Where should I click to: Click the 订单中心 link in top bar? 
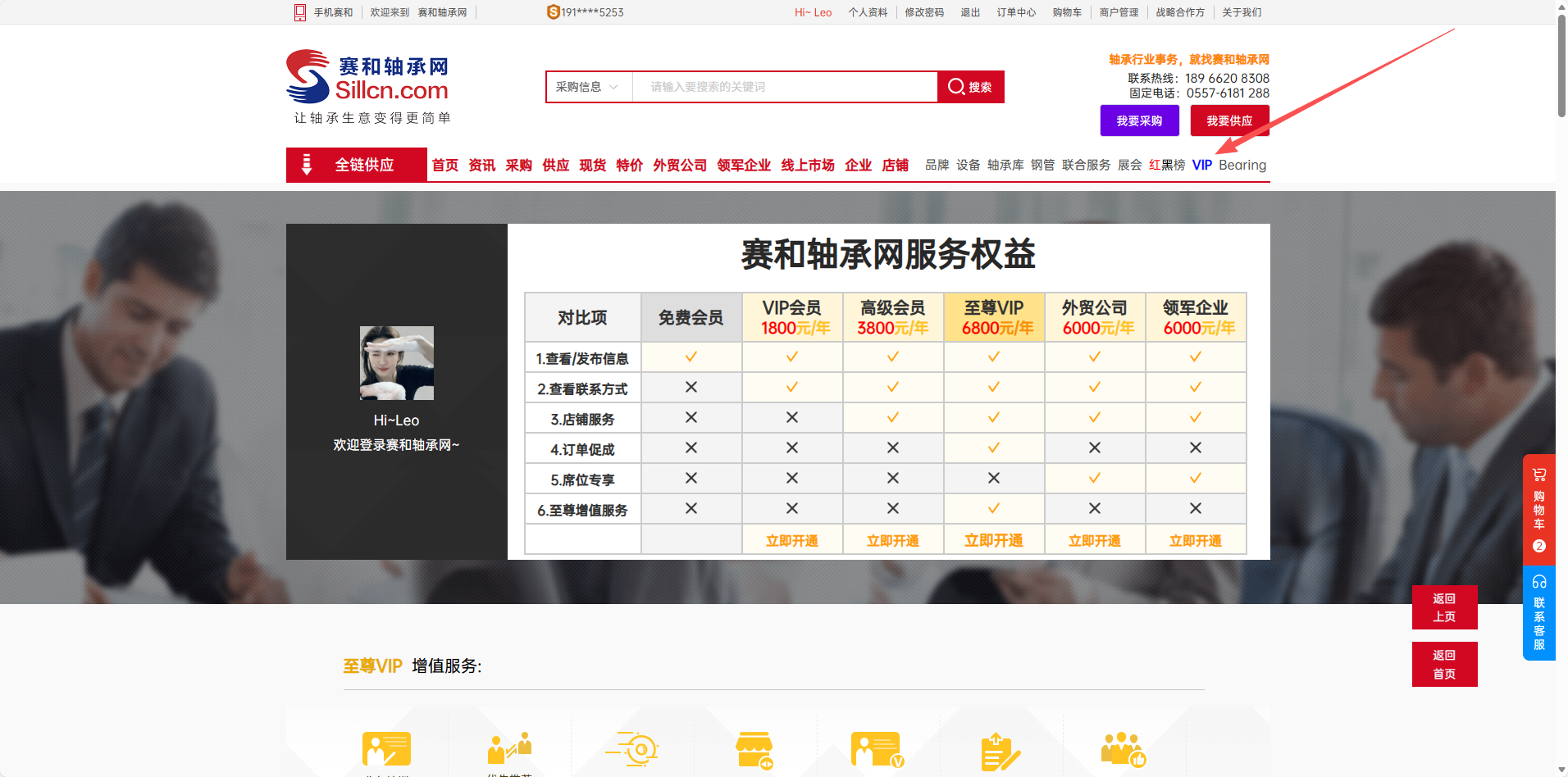1015,12
